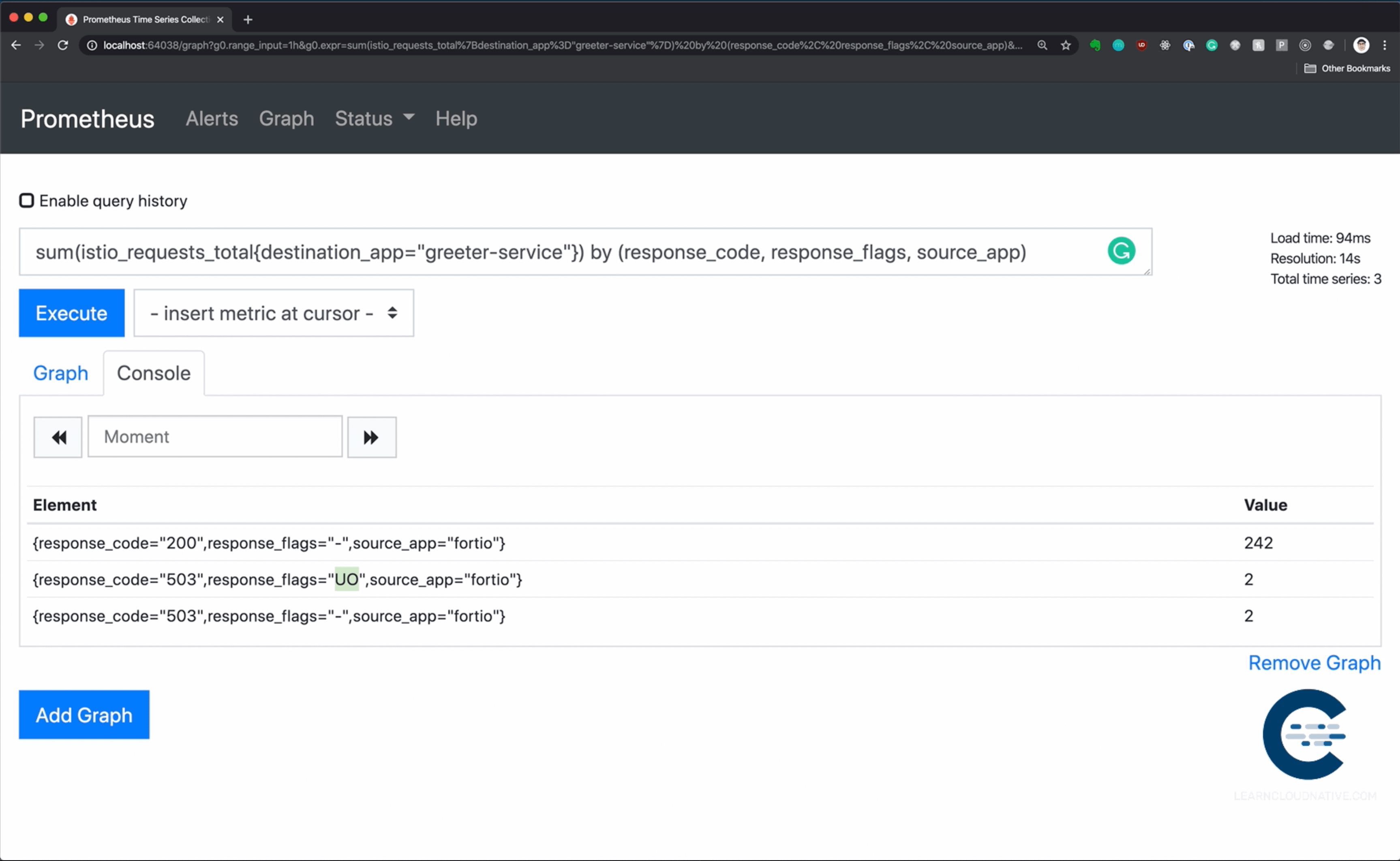Image resolution: width=1400 pixels, height=861 pixels.
Task: Click the 'Resolution: 14s' text
Action: (1314, 259)
